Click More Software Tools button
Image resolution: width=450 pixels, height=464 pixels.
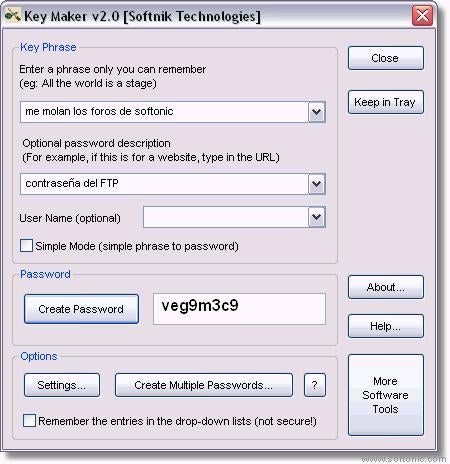click(x=386, y=395)
